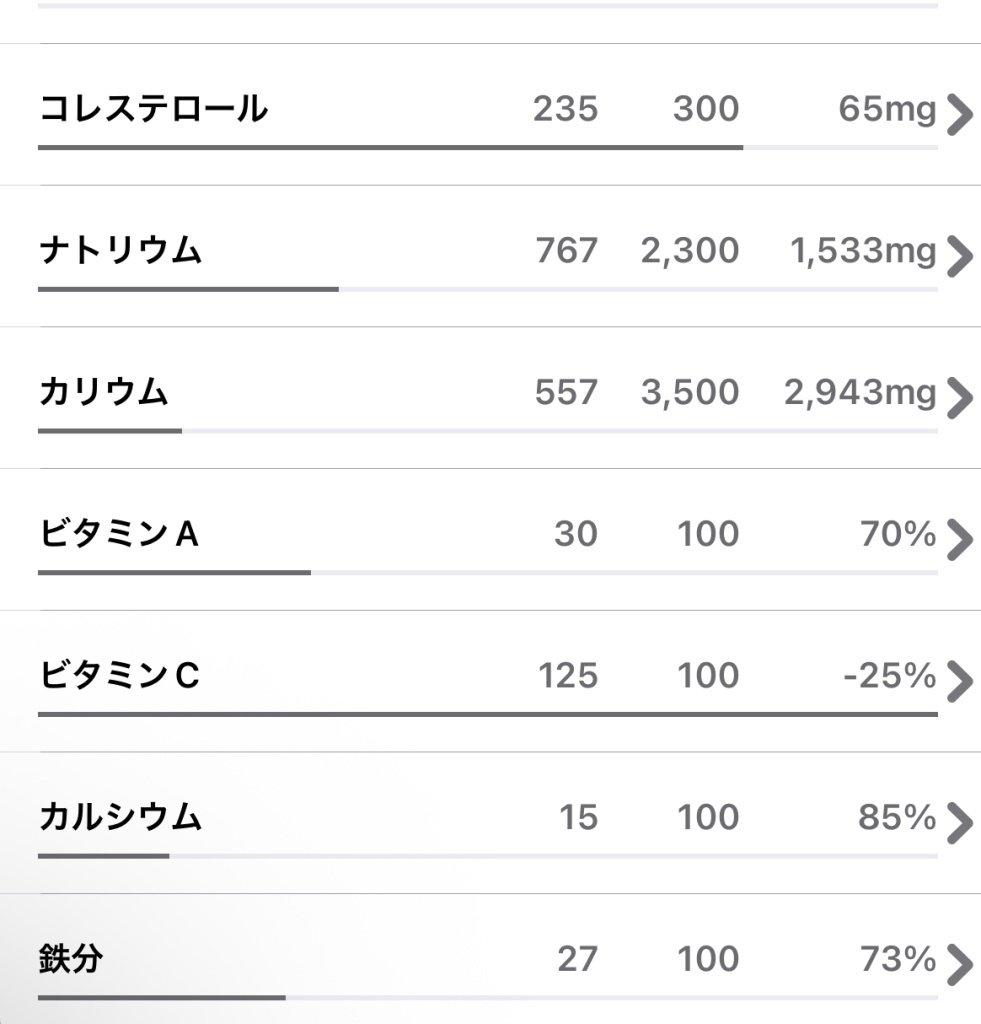Open the コレステロール detail chevron

(x=959, y=115)
